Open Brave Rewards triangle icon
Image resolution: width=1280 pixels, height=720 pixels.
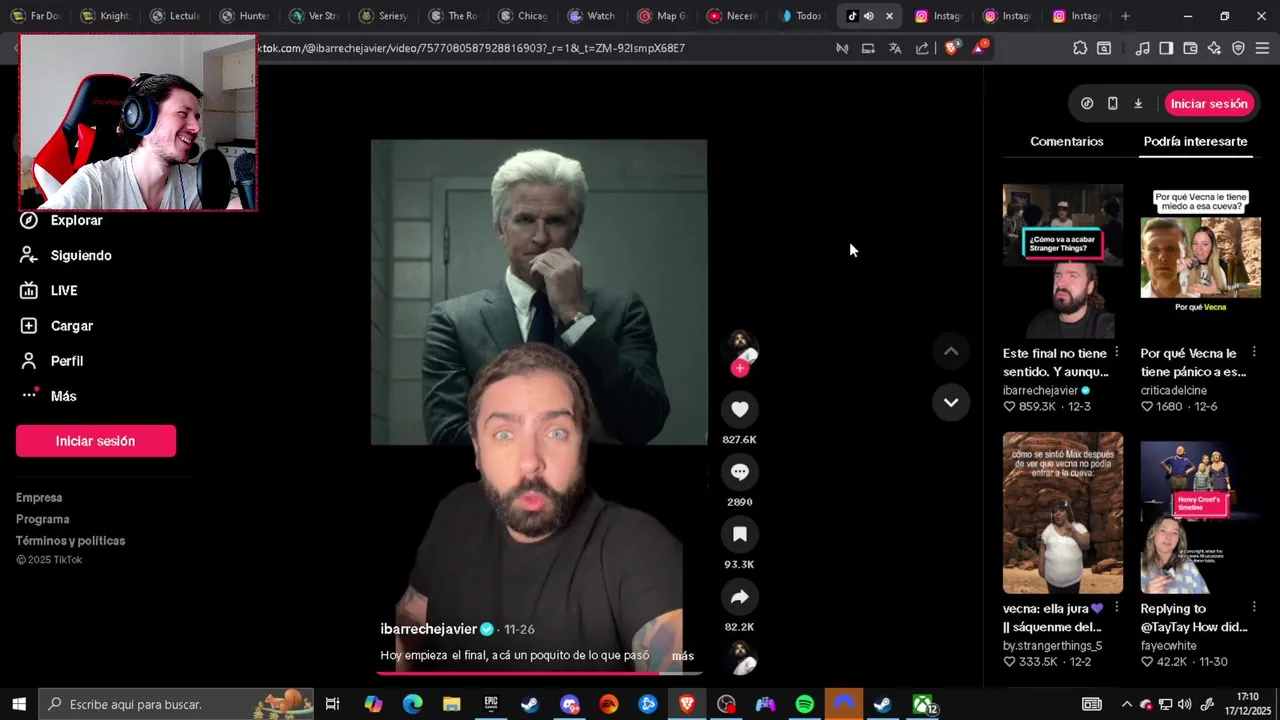tap(979, 48)
